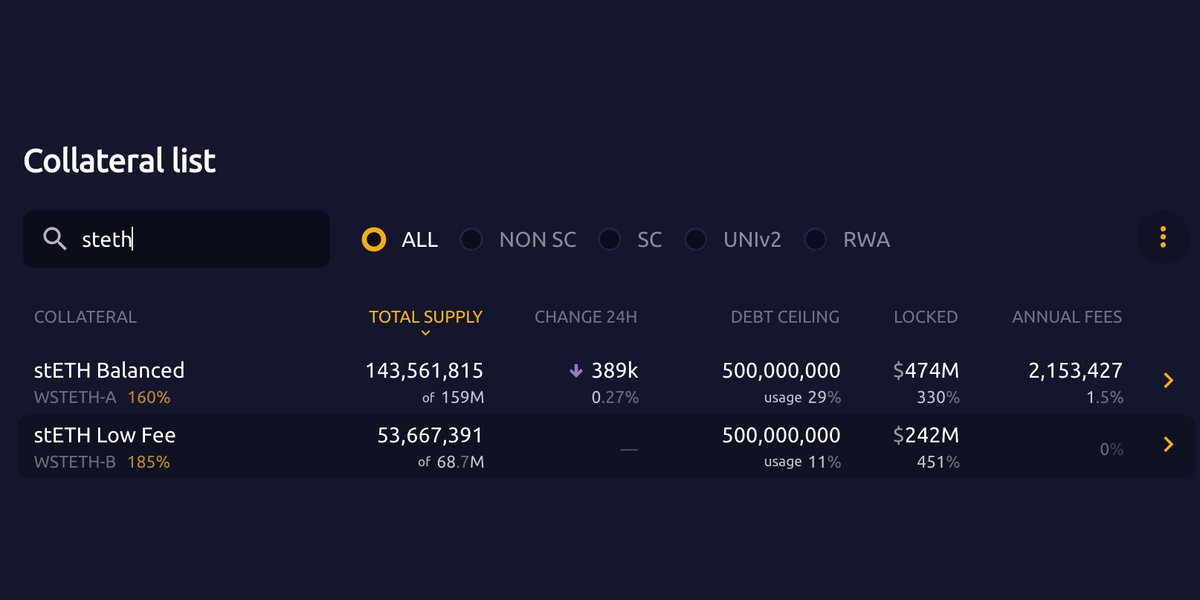Image resolution: width=1200 pixels, height=600 pixels.
Task: Focus the search field containing steth
Action: [x=176, y=239]
